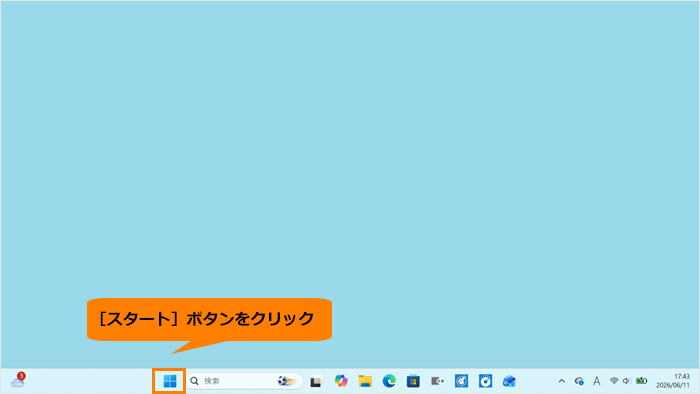Open Microsoft Store from the taskbar
700x394 pixels.
pyautogui.click(x=413, y=381)
